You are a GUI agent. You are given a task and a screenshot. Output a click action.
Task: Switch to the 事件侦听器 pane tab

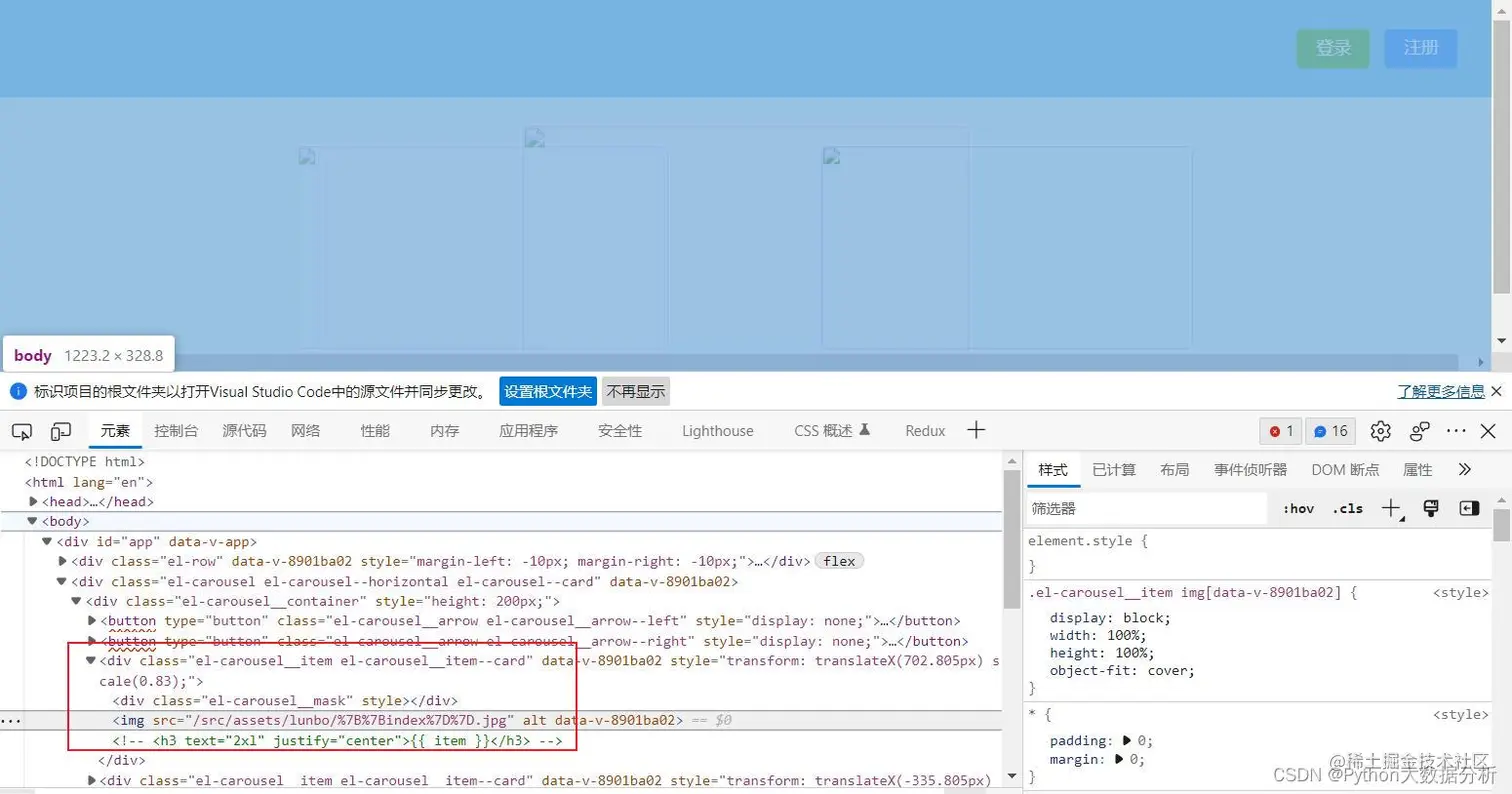[1251, 469]
